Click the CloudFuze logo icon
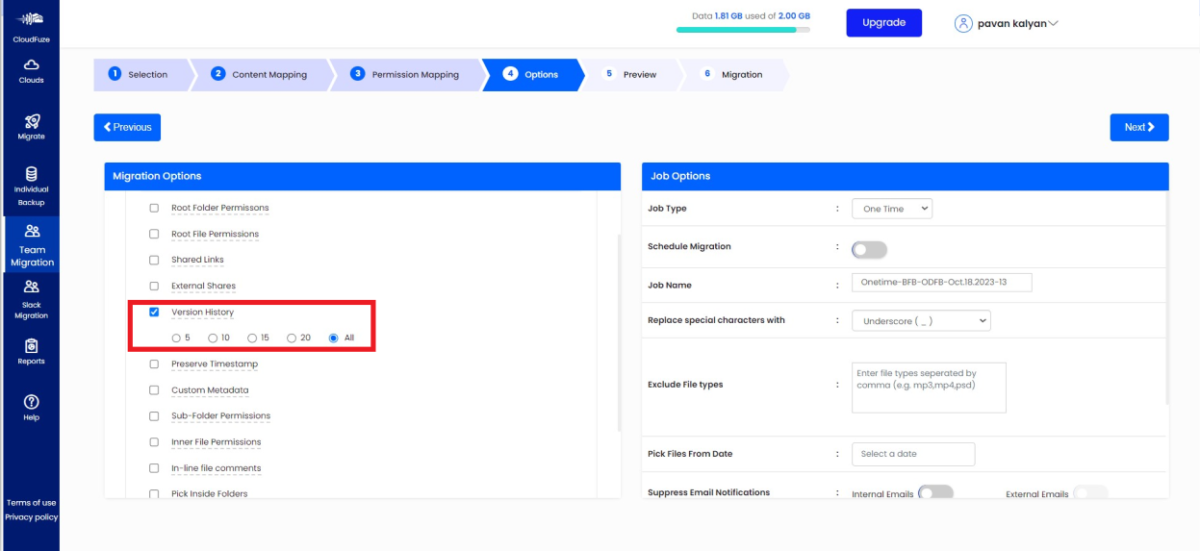The image size is (1200, 551). (x=31, y=19)
